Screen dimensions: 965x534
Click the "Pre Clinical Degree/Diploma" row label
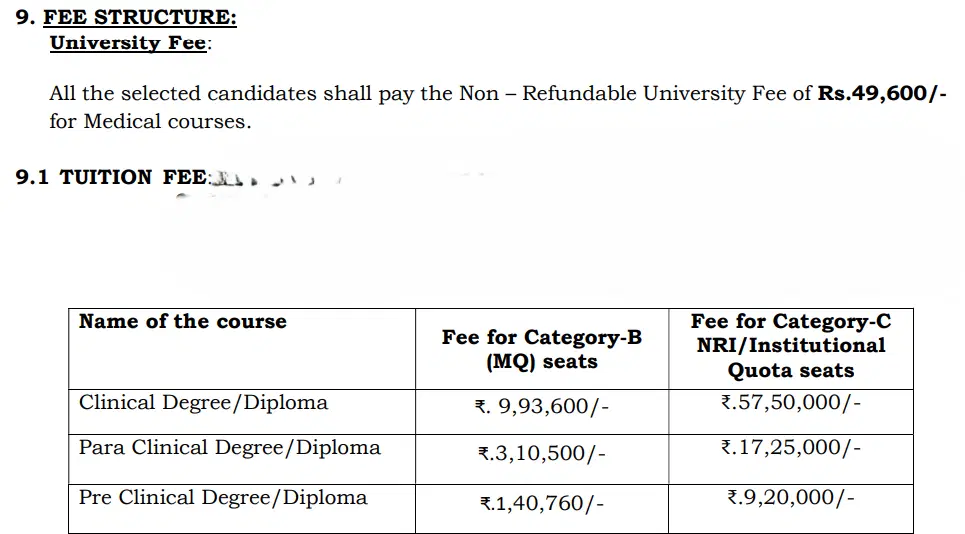223,497
